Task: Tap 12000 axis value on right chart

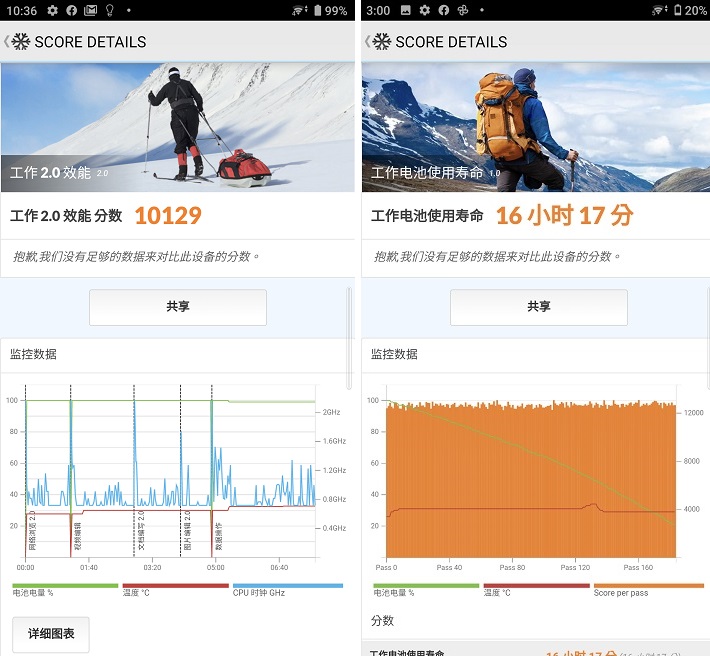Action: tap(694, 413)
